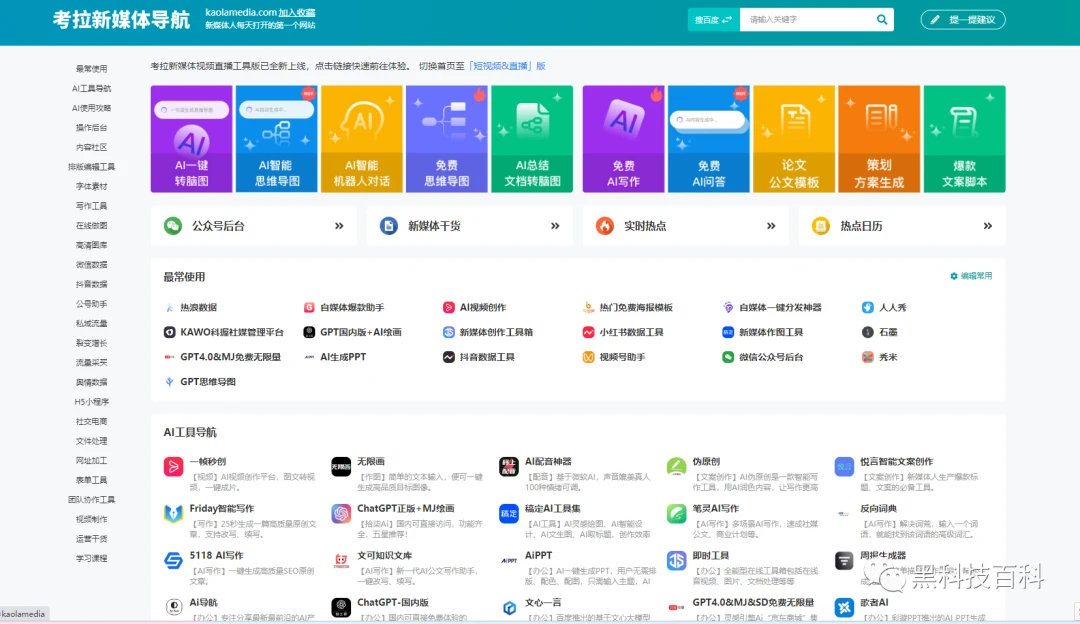This screenshot has height=624, width=1080.
Task: Click the 5118 AI写作 app icon
Action: [x=173, y=560]
